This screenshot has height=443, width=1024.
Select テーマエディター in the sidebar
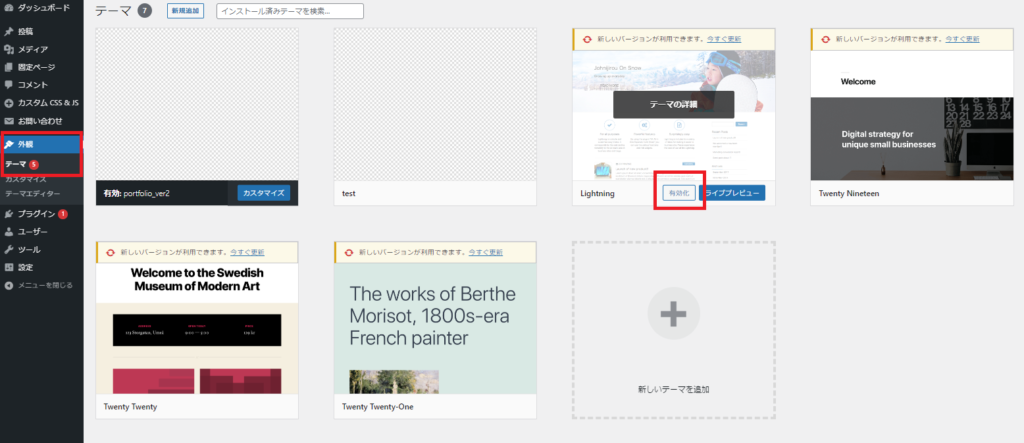(x=33, y=193)
